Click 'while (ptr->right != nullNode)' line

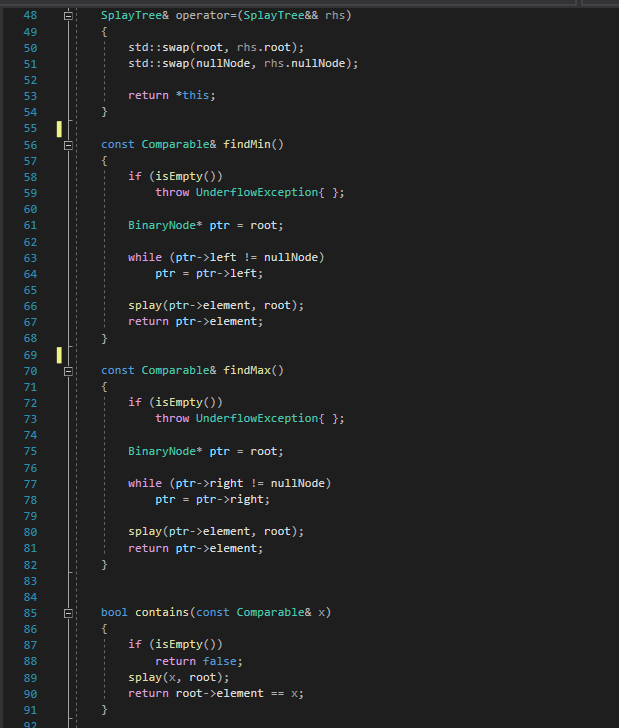coord(229,483)
